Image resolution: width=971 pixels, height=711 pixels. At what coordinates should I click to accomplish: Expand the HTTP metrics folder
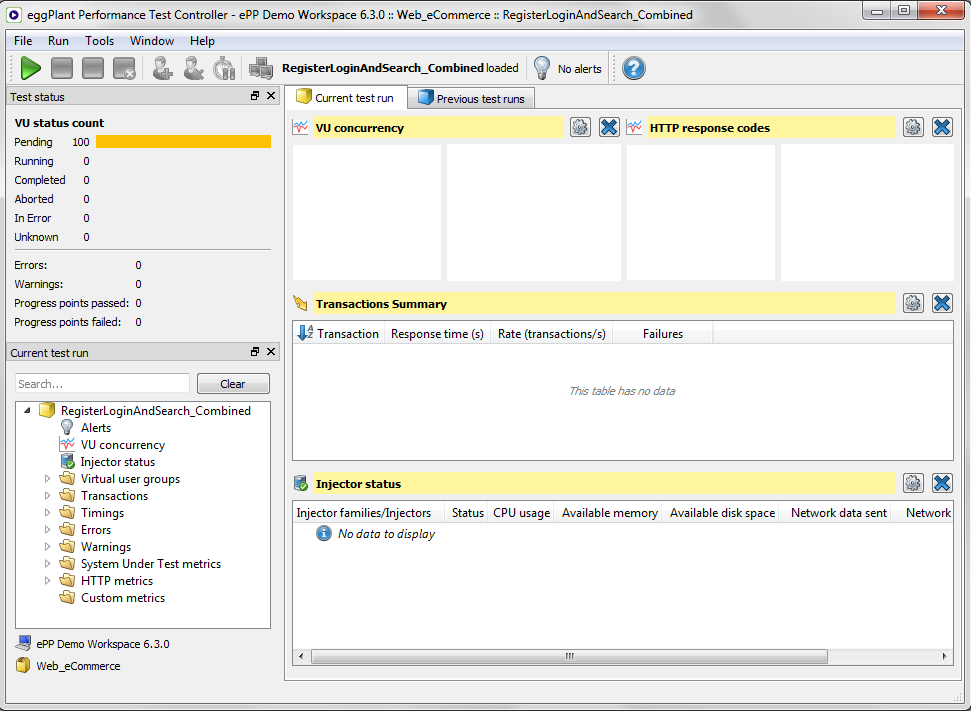47,581
